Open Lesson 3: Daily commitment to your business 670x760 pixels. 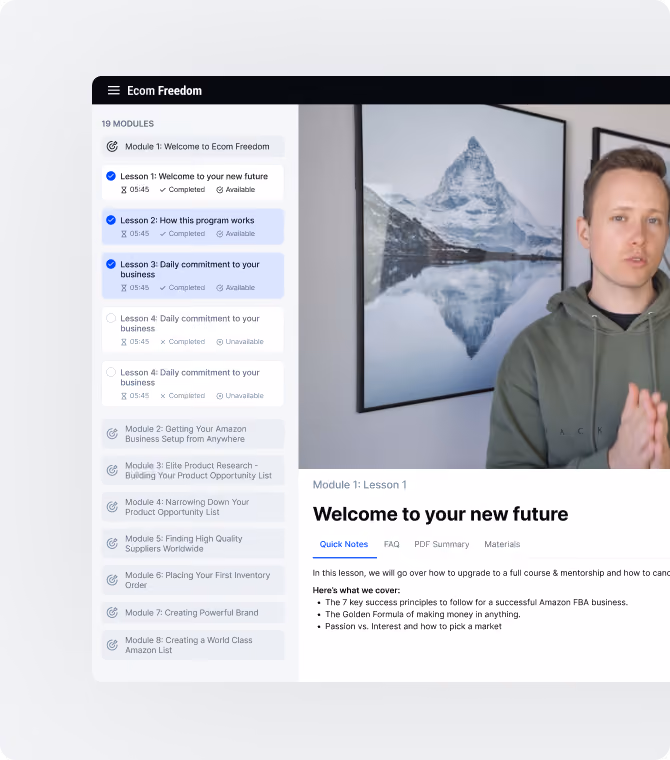pyautogui.click(x=193, y=275)
